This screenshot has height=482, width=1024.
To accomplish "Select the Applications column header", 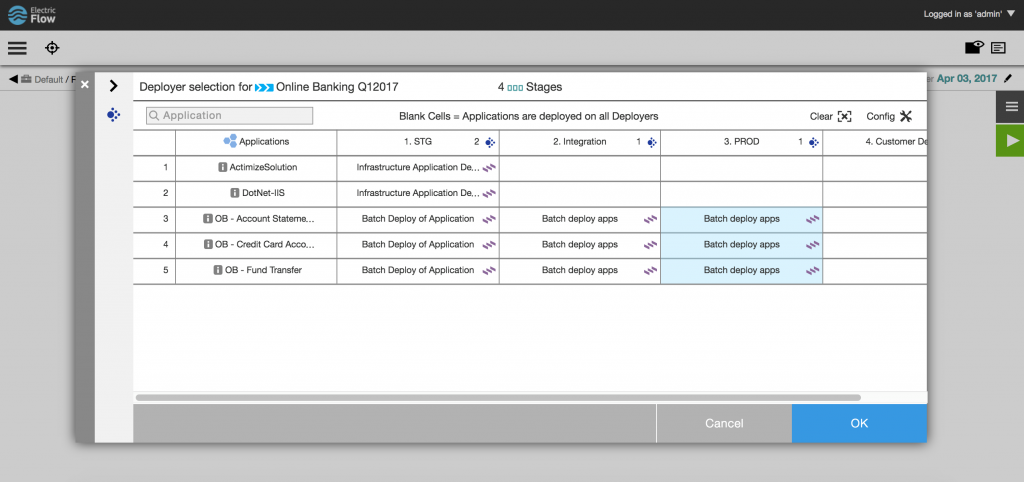I will pos(256,142).
